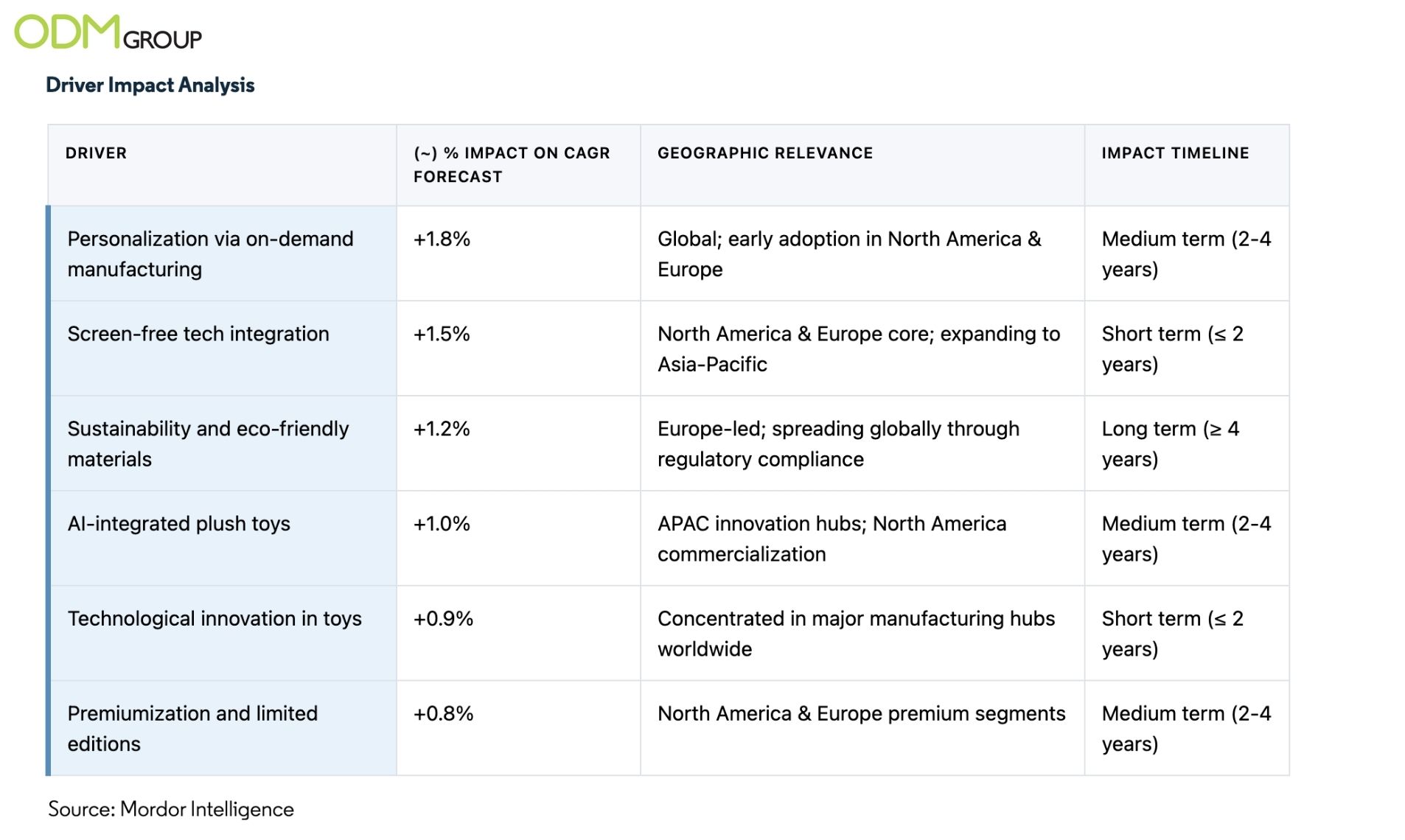Select the Personalization via on-demand manufacturing row
The image size is (1405, 840).
210,253
